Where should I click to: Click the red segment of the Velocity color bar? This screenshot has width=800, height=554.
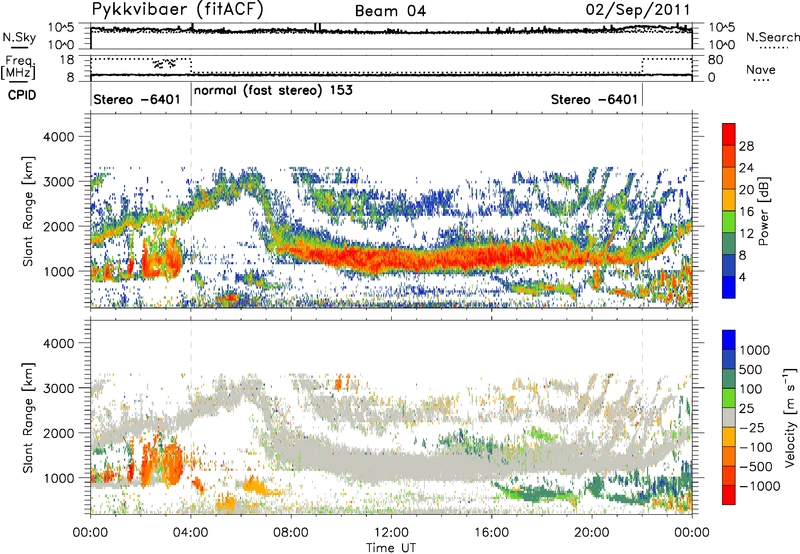(x=729, y=495)
